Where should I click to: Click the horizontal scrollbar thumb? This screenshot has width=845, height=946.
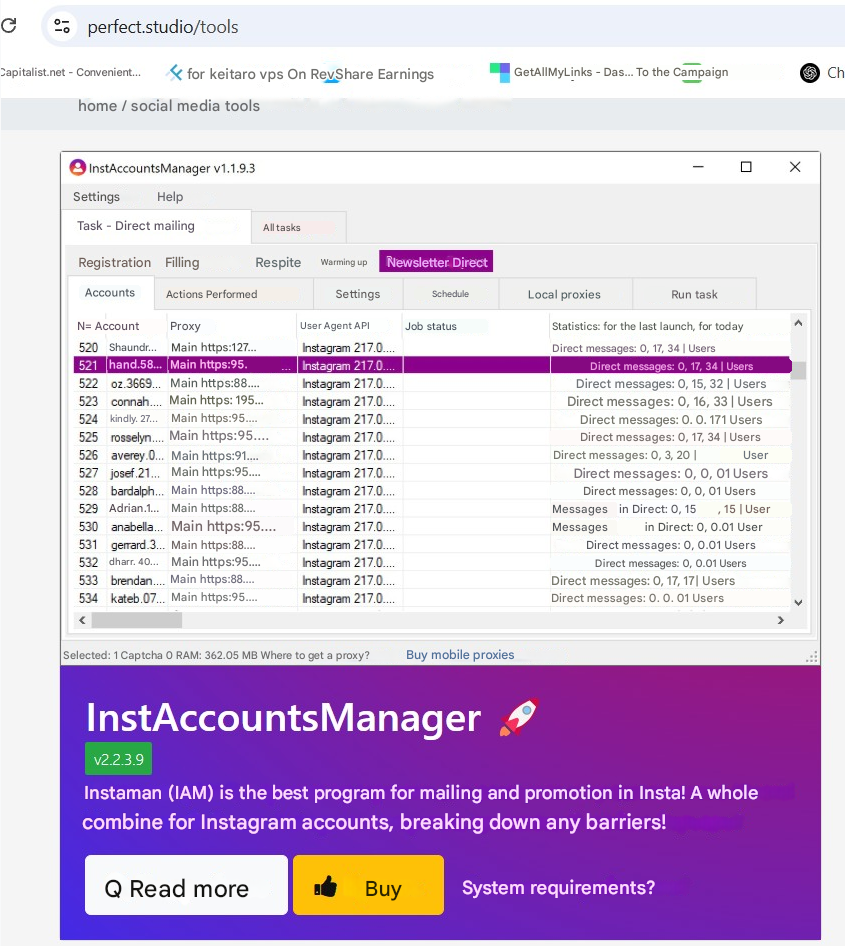click(x=136, y=620)
